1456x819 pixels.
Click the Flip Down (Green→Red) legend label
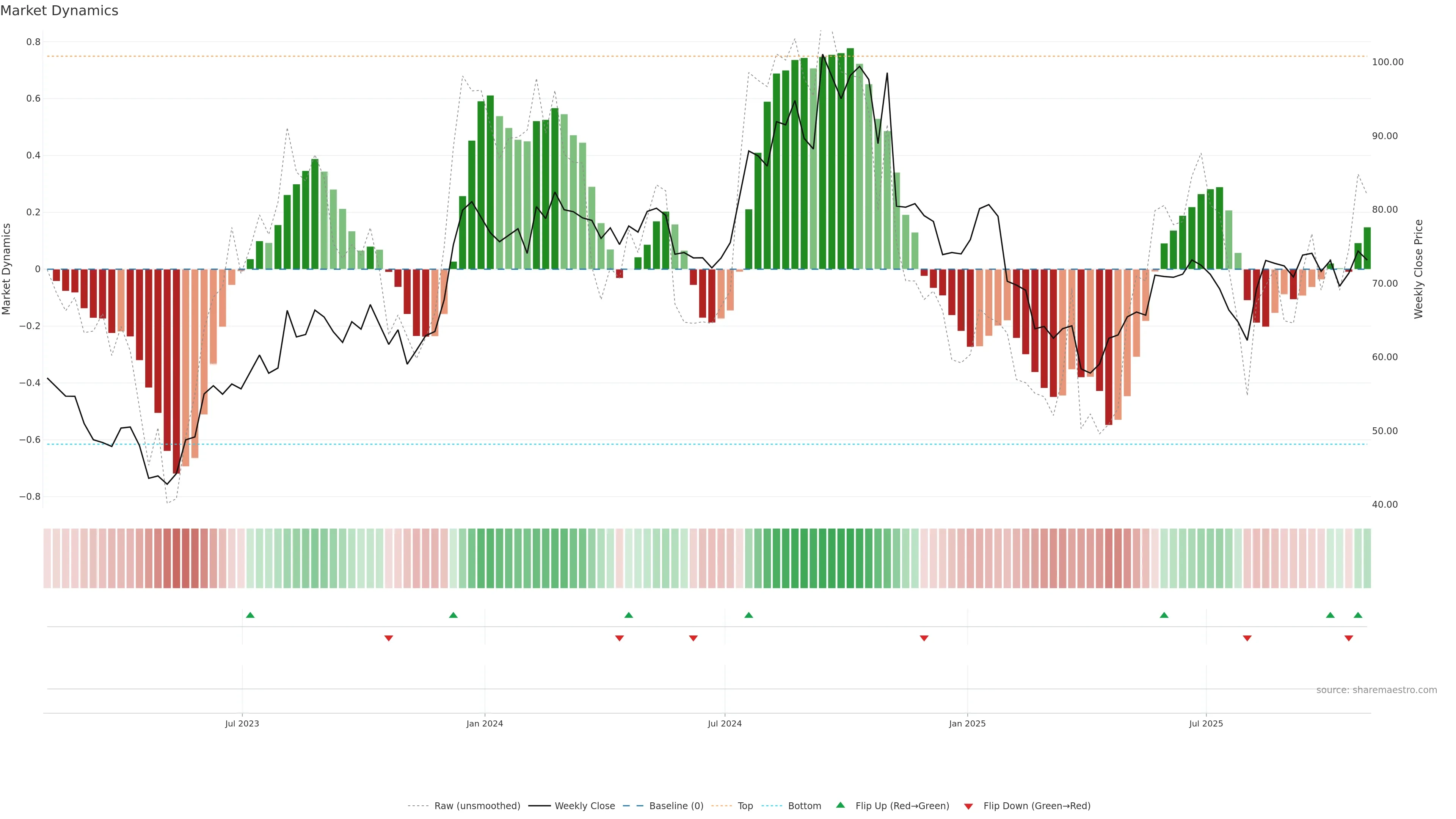1037,806
